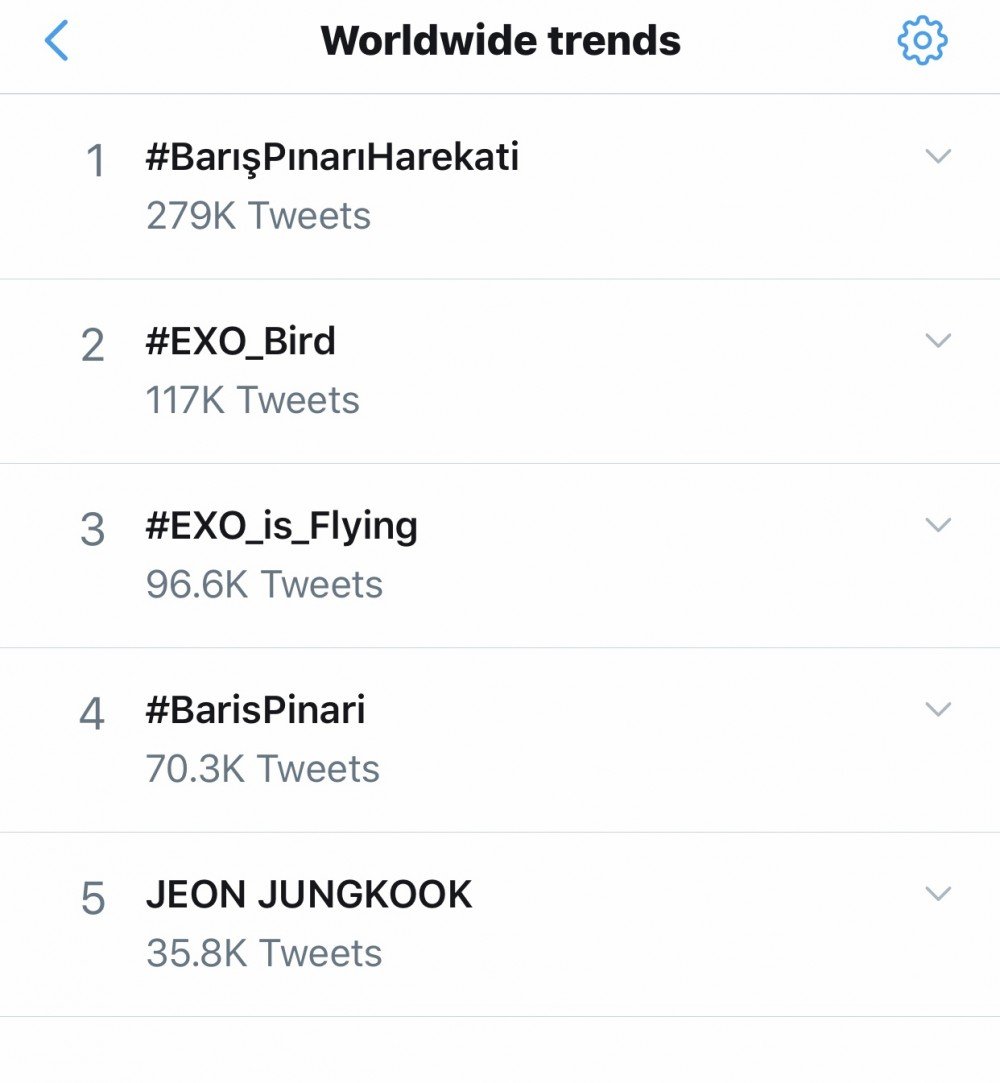The height and width of the screenshot is (1083, 1000).
Task: Select rank number 3 trend row
Action: (x=500, y=556)
